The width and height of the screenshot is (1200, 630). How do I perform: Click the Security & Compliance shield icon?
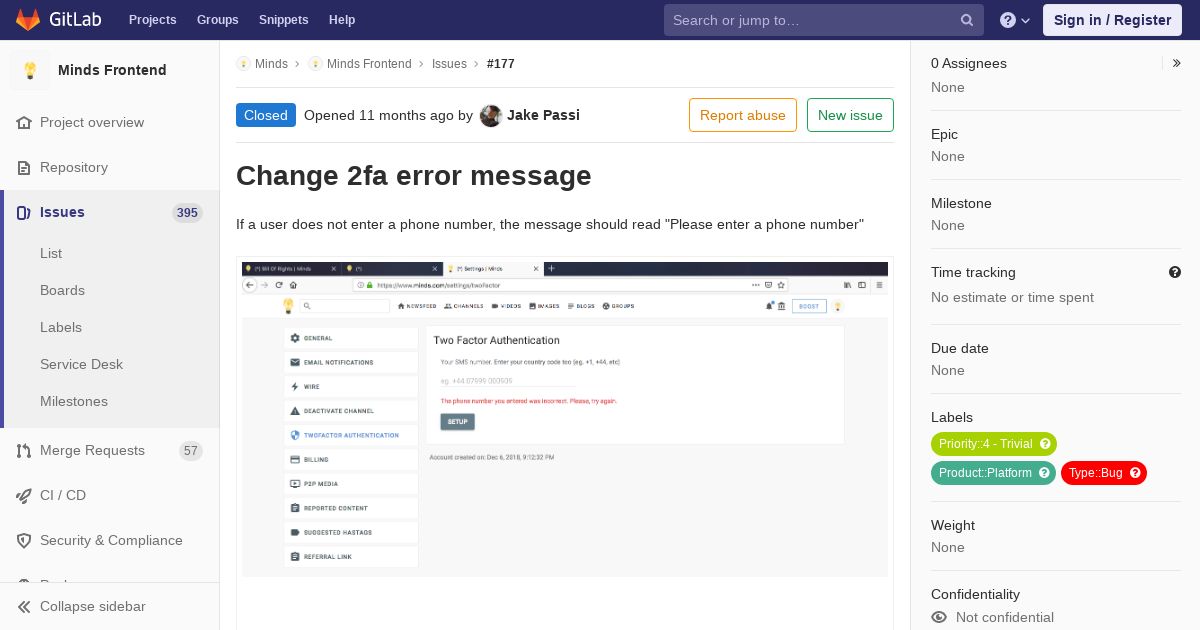[24, 540]
